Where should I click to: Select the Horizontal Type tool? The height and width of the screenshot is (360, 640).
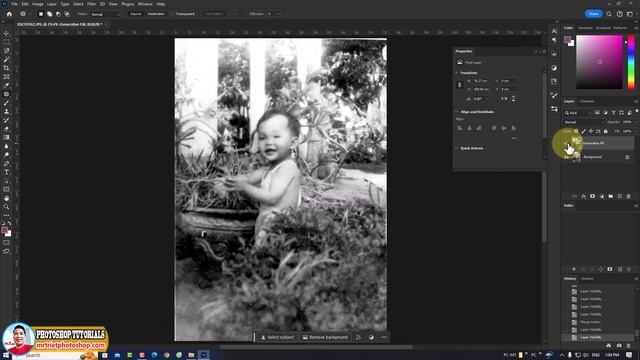point(6,172)
